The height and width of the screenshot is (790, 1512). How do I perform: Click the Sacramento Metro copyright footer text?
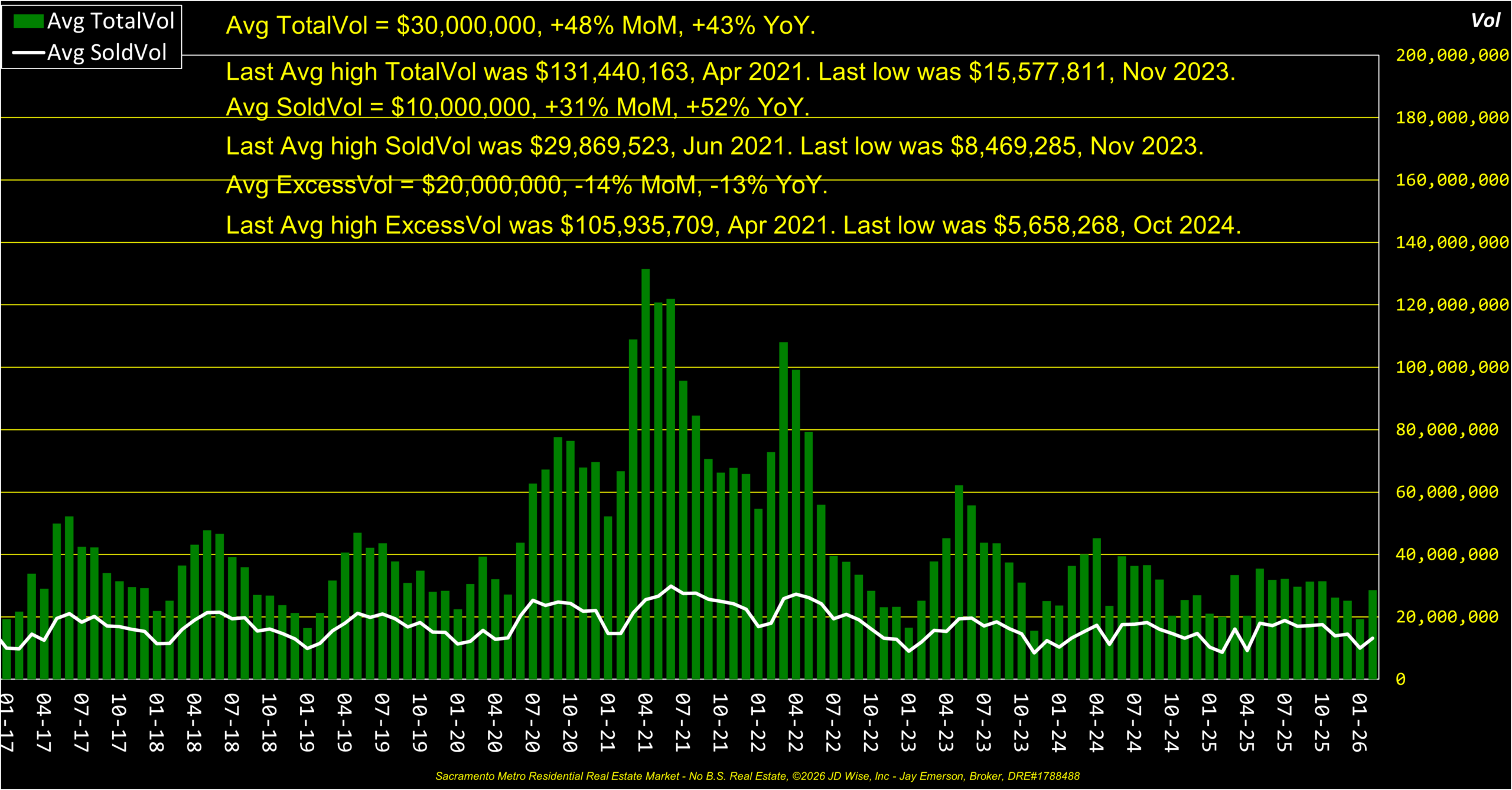tap(757, 776)
